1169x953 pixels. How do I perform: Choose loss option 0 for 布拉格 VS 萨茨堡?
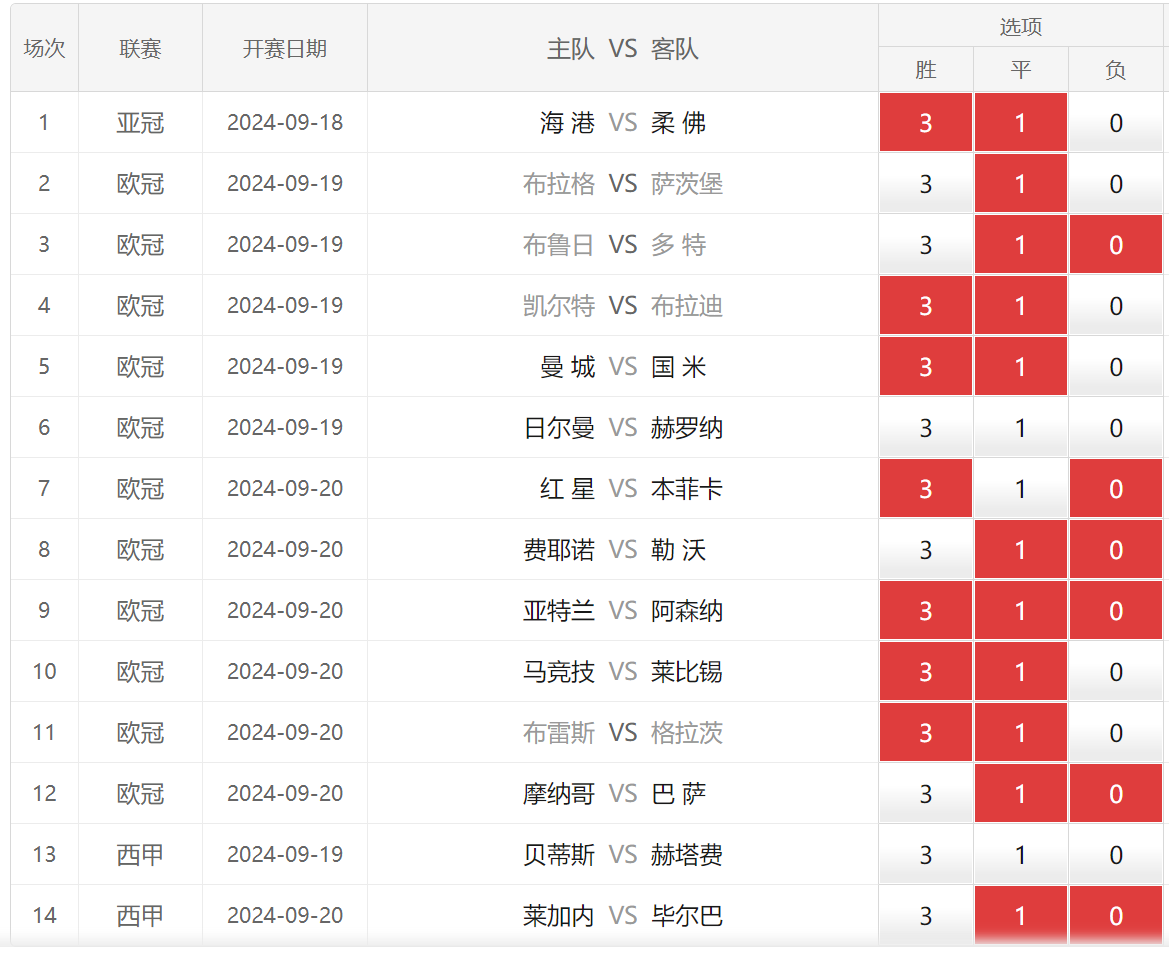1115,183
